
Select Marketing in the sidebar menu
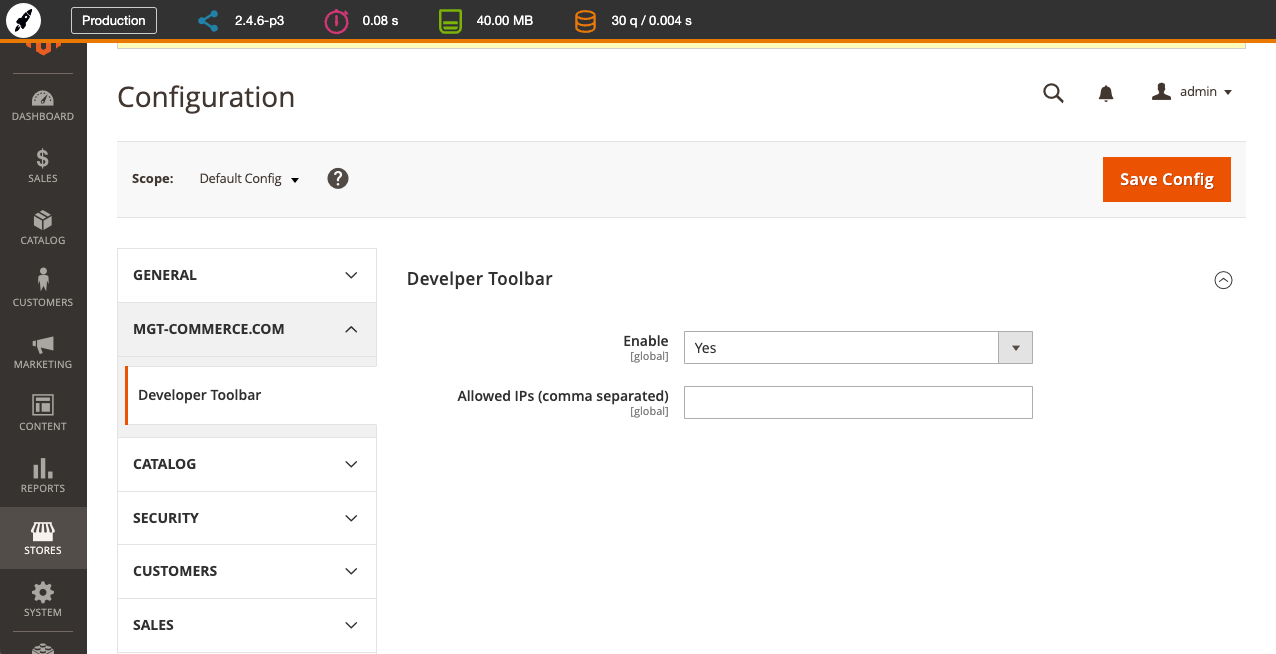[x=42, y=347]
